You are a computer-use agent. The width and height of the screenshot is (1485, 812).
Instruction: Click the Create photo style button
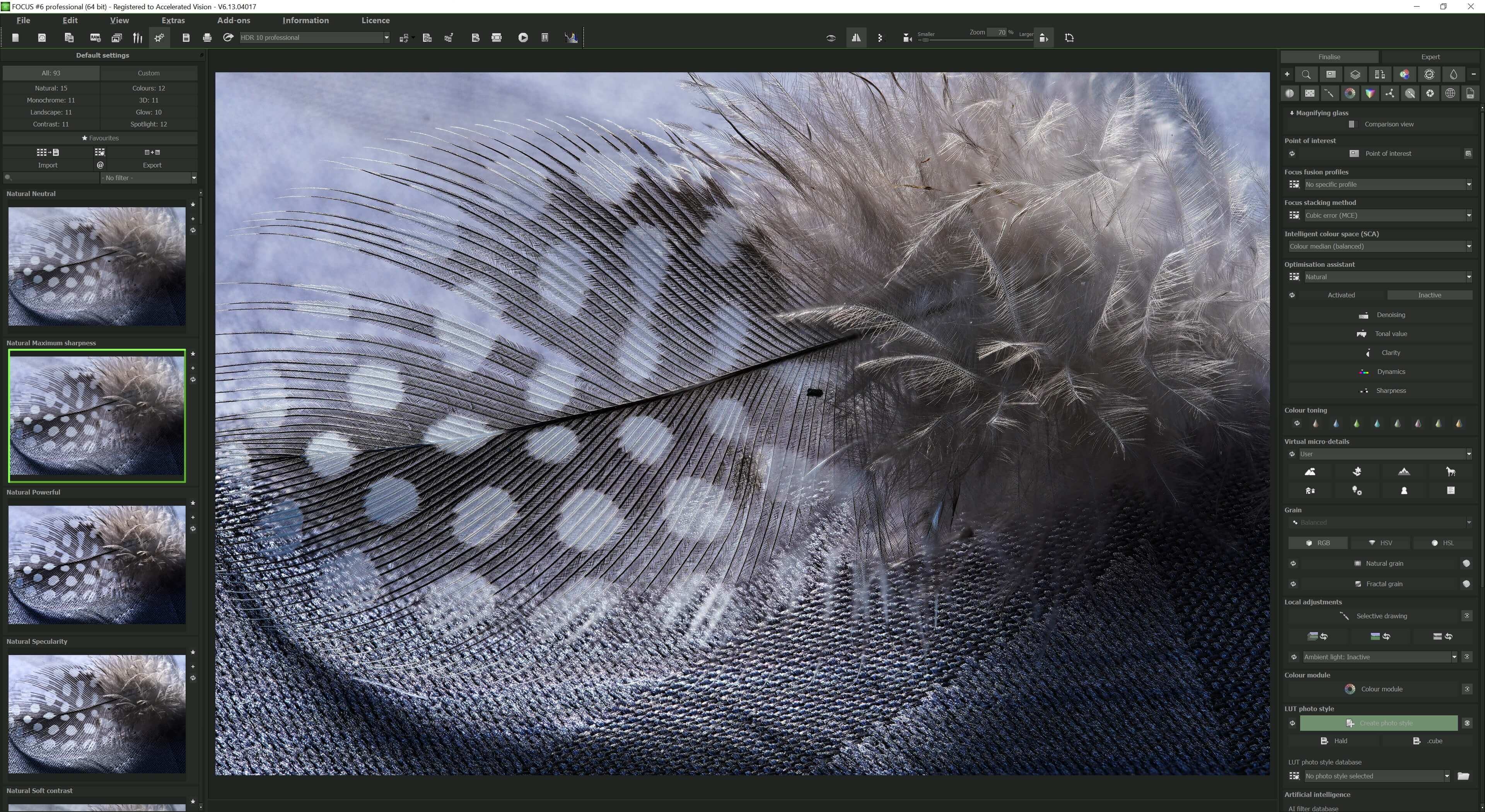[x=1378, y=723]
